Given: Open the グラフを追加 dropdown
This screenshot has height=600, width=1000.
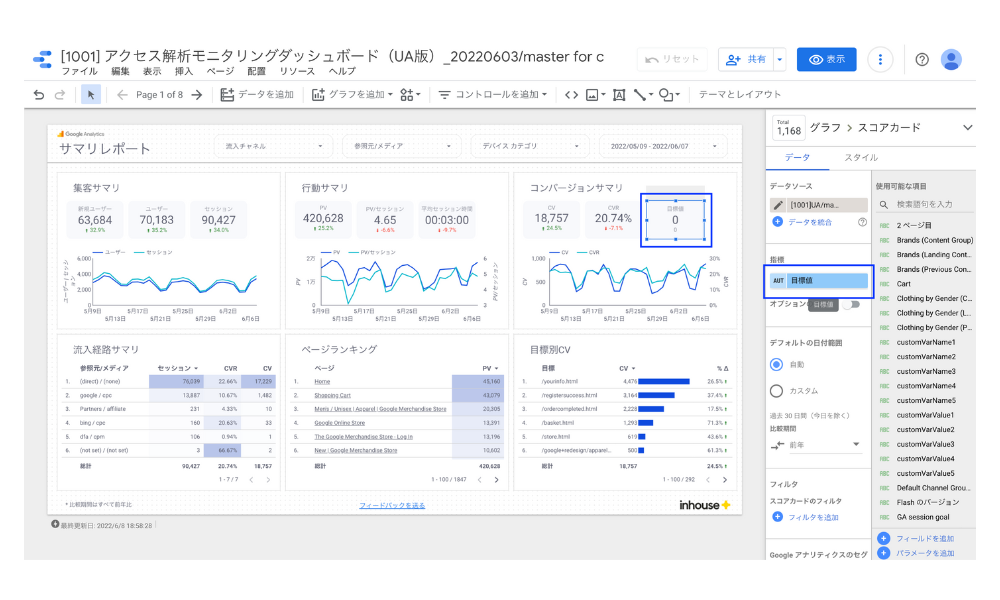Looking at the screenshot, I should click(352, 94).
